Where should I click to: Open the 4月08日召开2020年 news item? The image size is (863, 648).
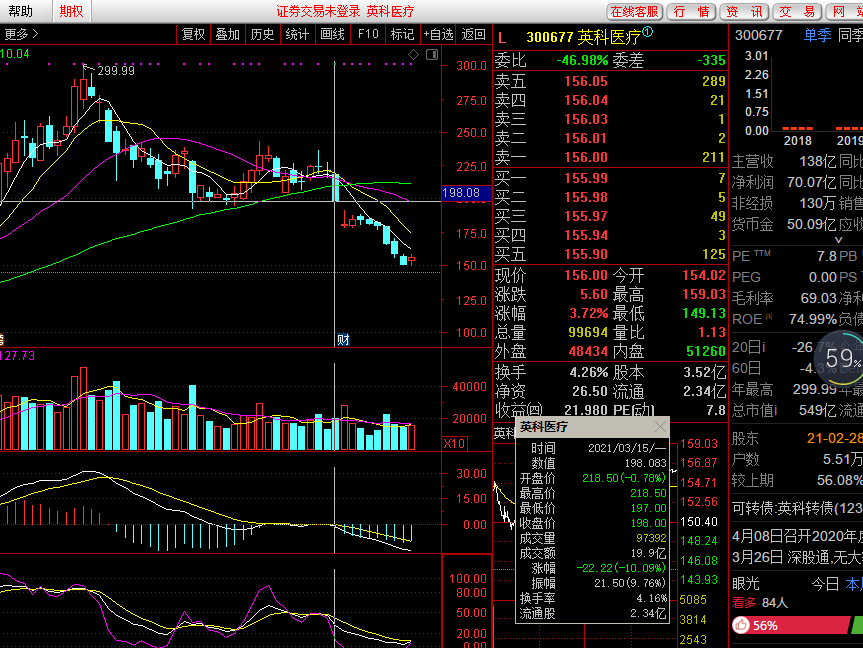[797, 536]
